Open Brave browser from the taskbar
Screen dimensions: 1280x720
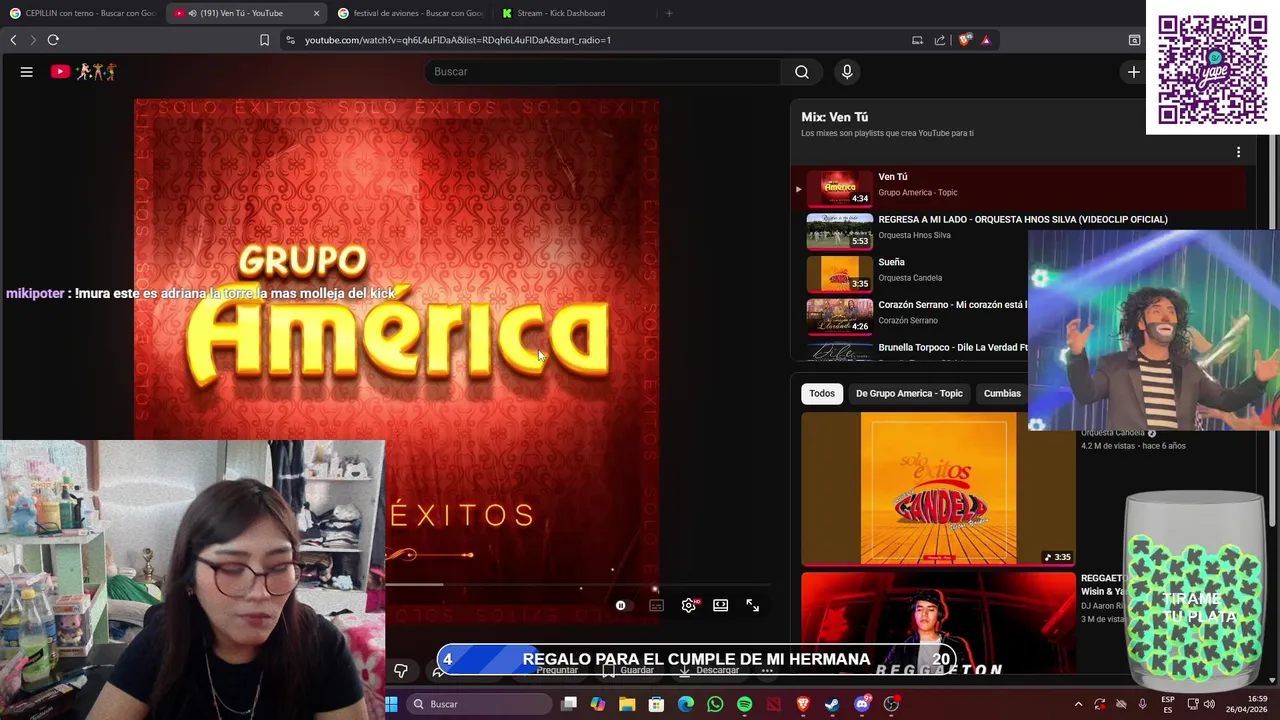[803, 704]
